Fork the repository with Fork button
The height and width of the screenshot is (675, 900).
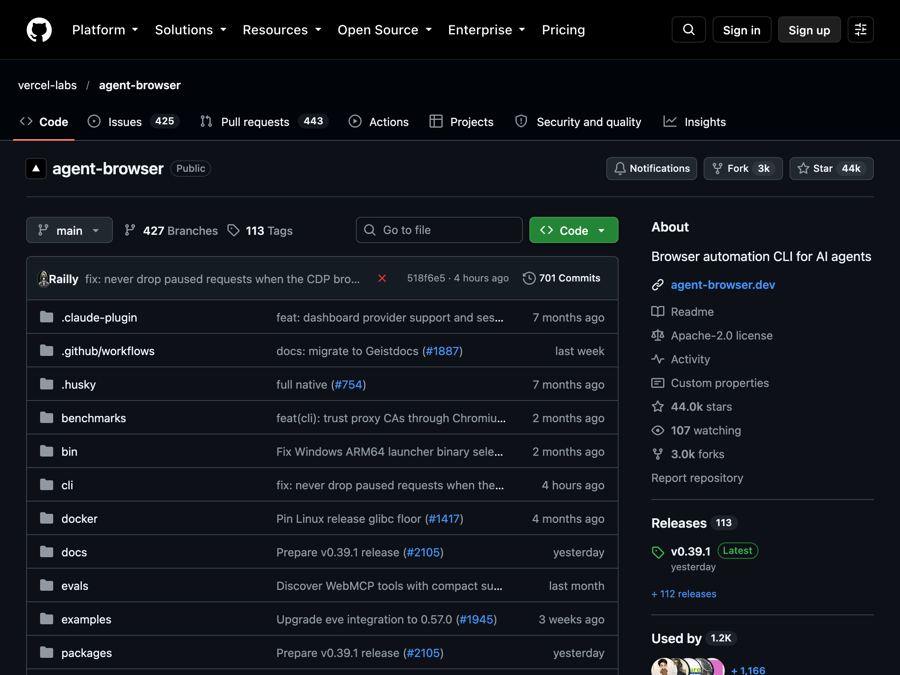click(x=743, y=168)
